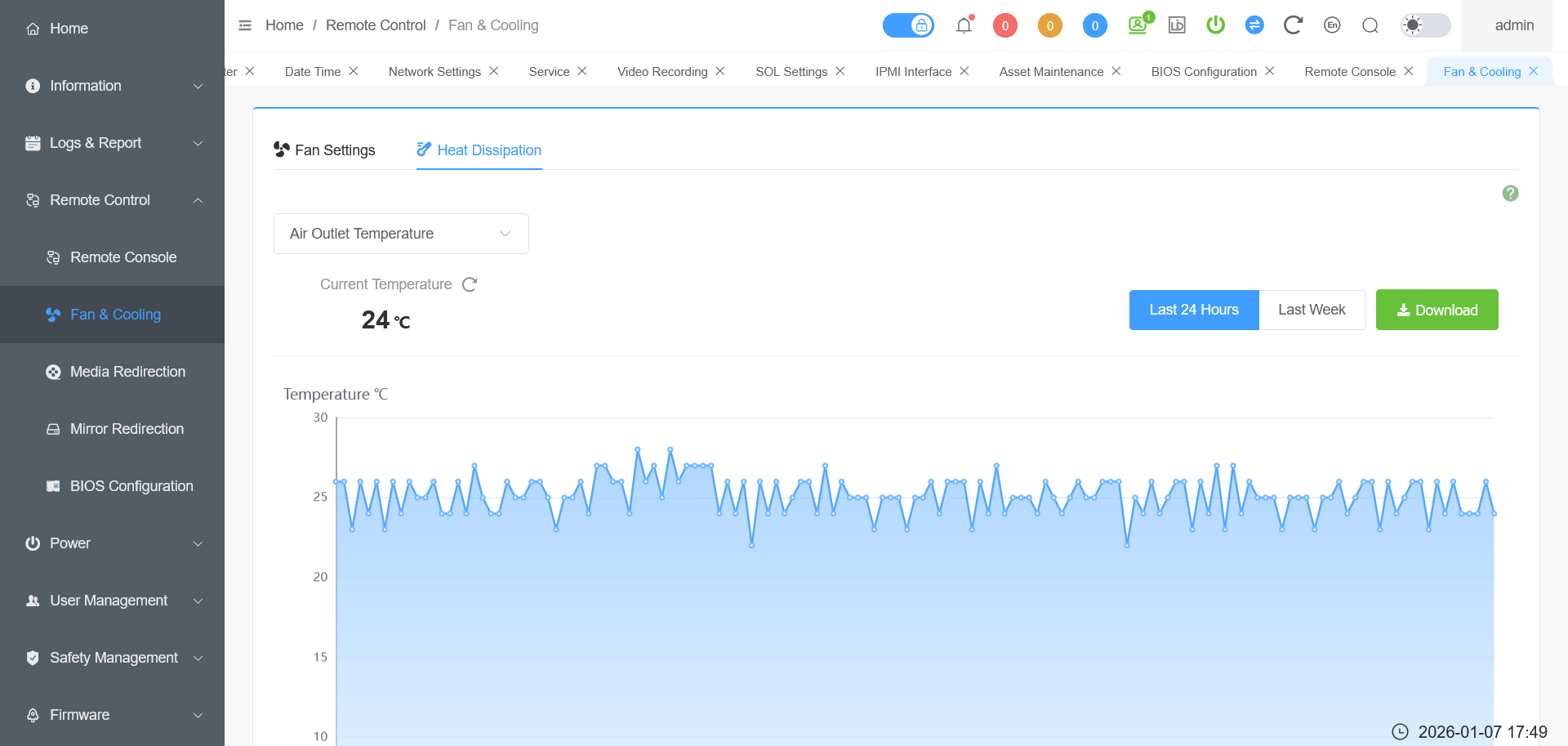Open the search magnifier icon

click(x=1370, y=25)
